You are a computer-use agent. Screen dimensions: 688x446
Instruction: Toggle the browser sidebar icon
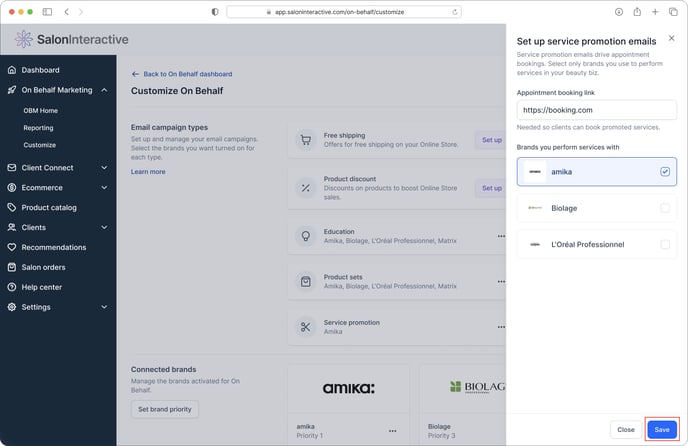[x=47, y=12]
